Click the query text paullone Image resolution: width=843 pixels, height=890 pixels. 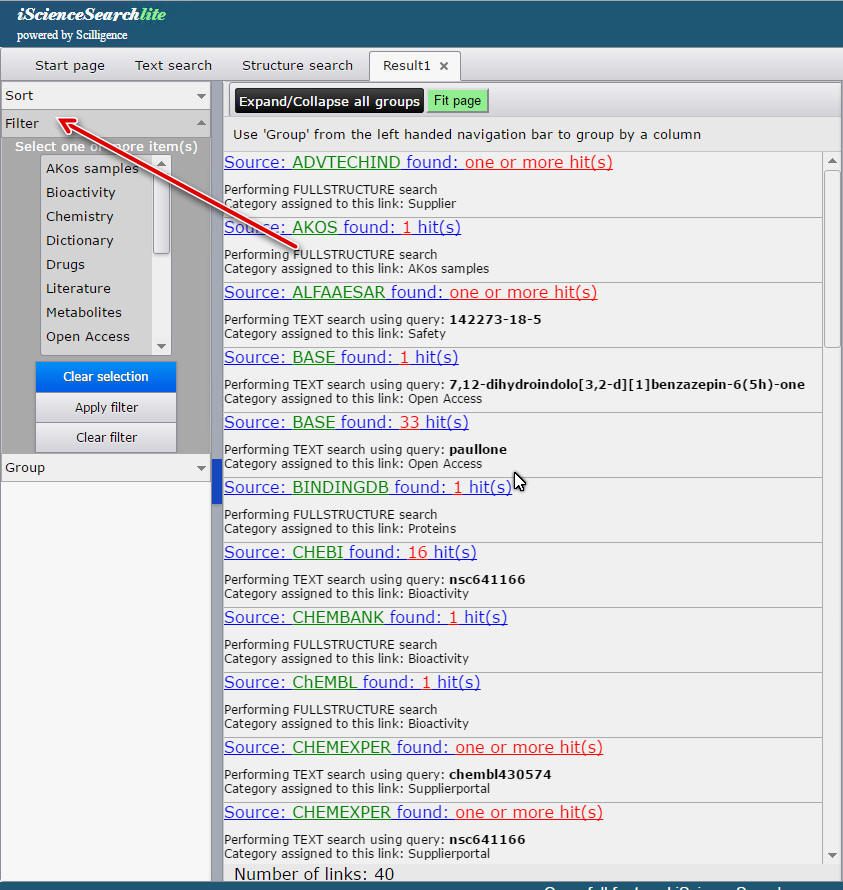[478, 450]
